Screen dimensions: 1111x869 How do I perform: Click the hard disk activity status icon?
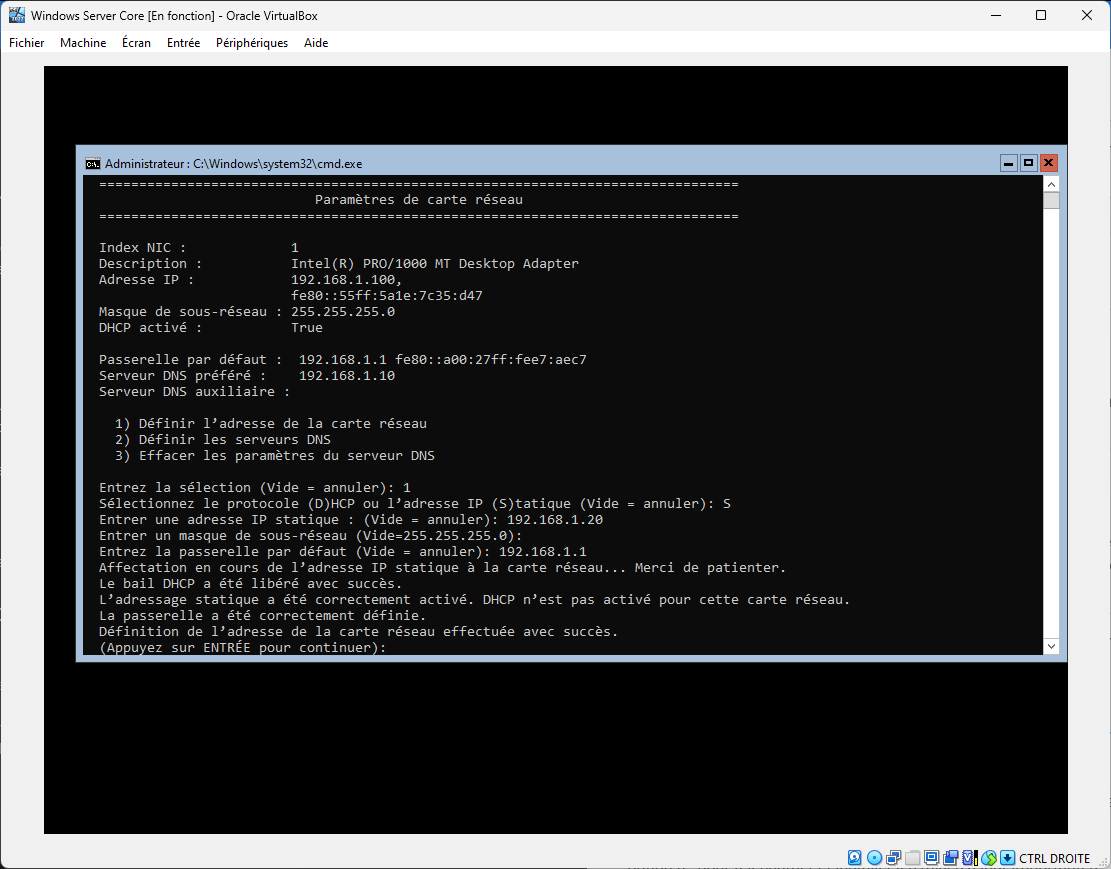(x=855, y=858)
